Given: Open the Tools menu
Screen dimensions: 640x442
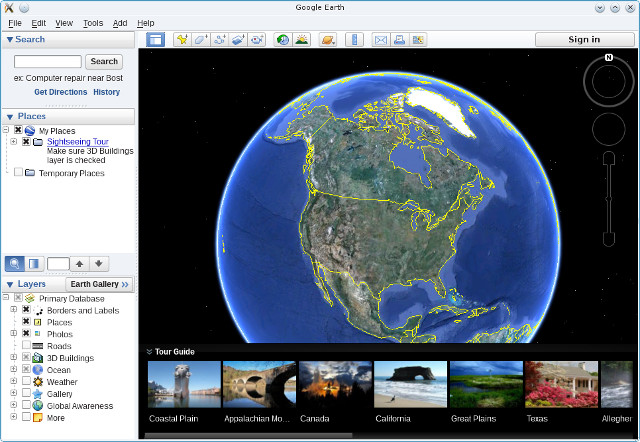Looking at the screenshot, I should coord(93,23).
